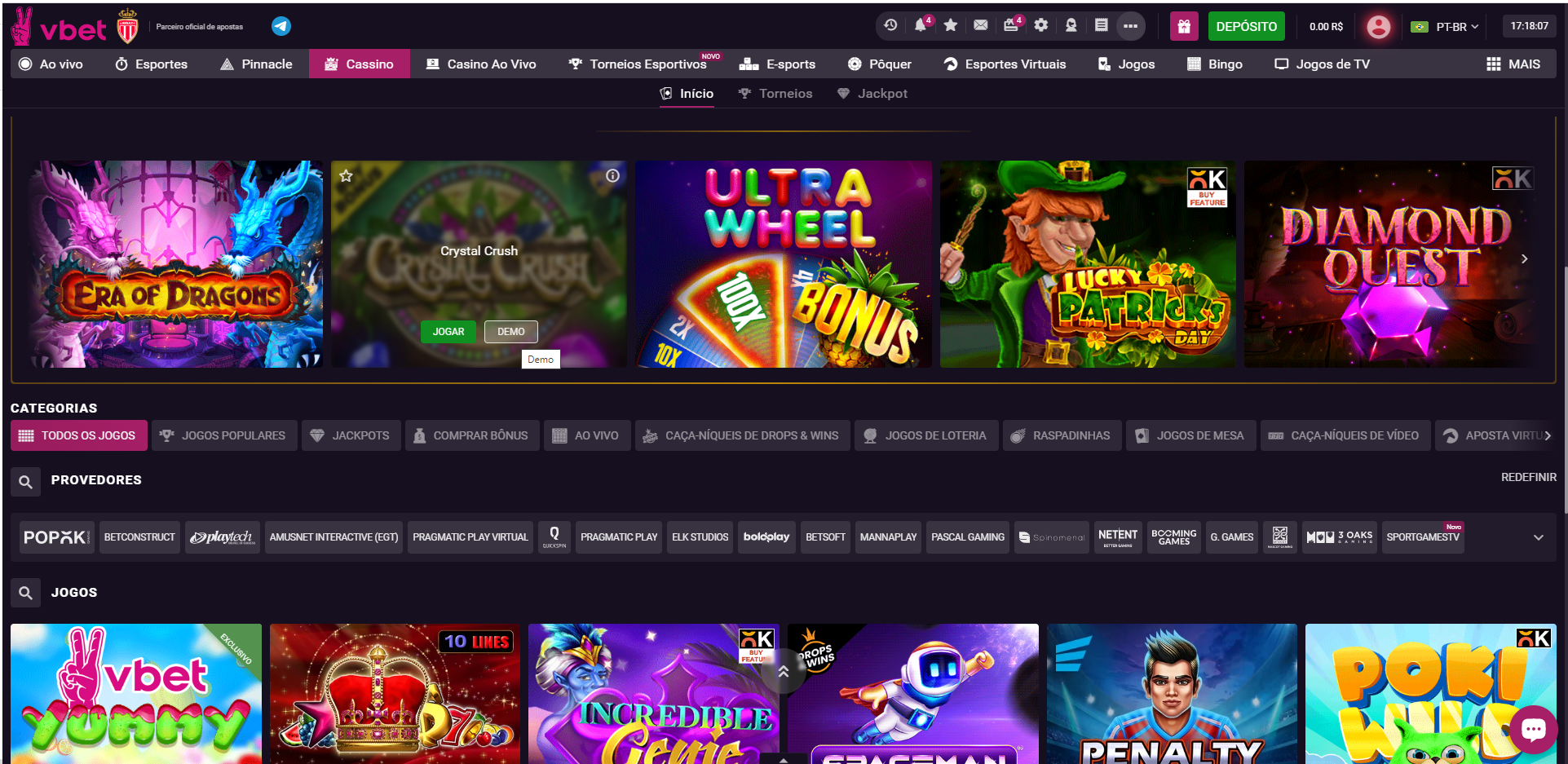Switch to the Torneios tab
The height and width of the screenshot is (764, 1568).
[x=775, y=94]
